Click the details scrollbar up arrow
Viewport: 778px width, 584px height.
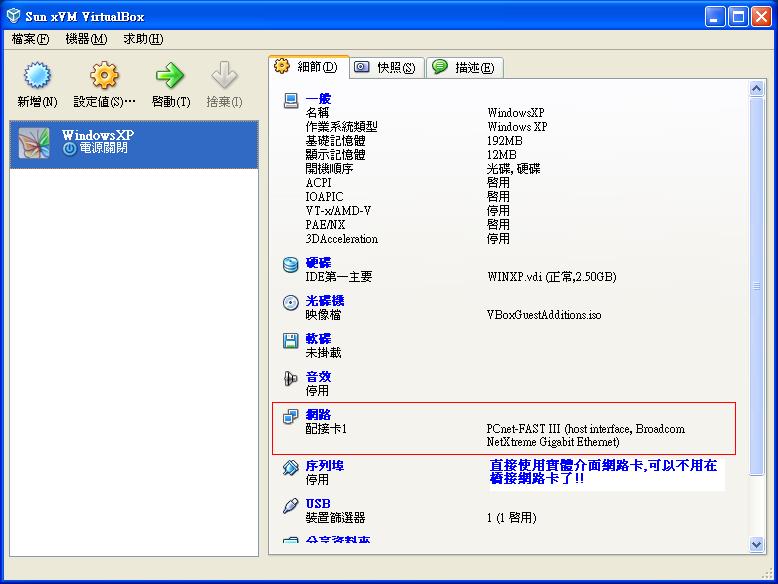tap(756, 89)
